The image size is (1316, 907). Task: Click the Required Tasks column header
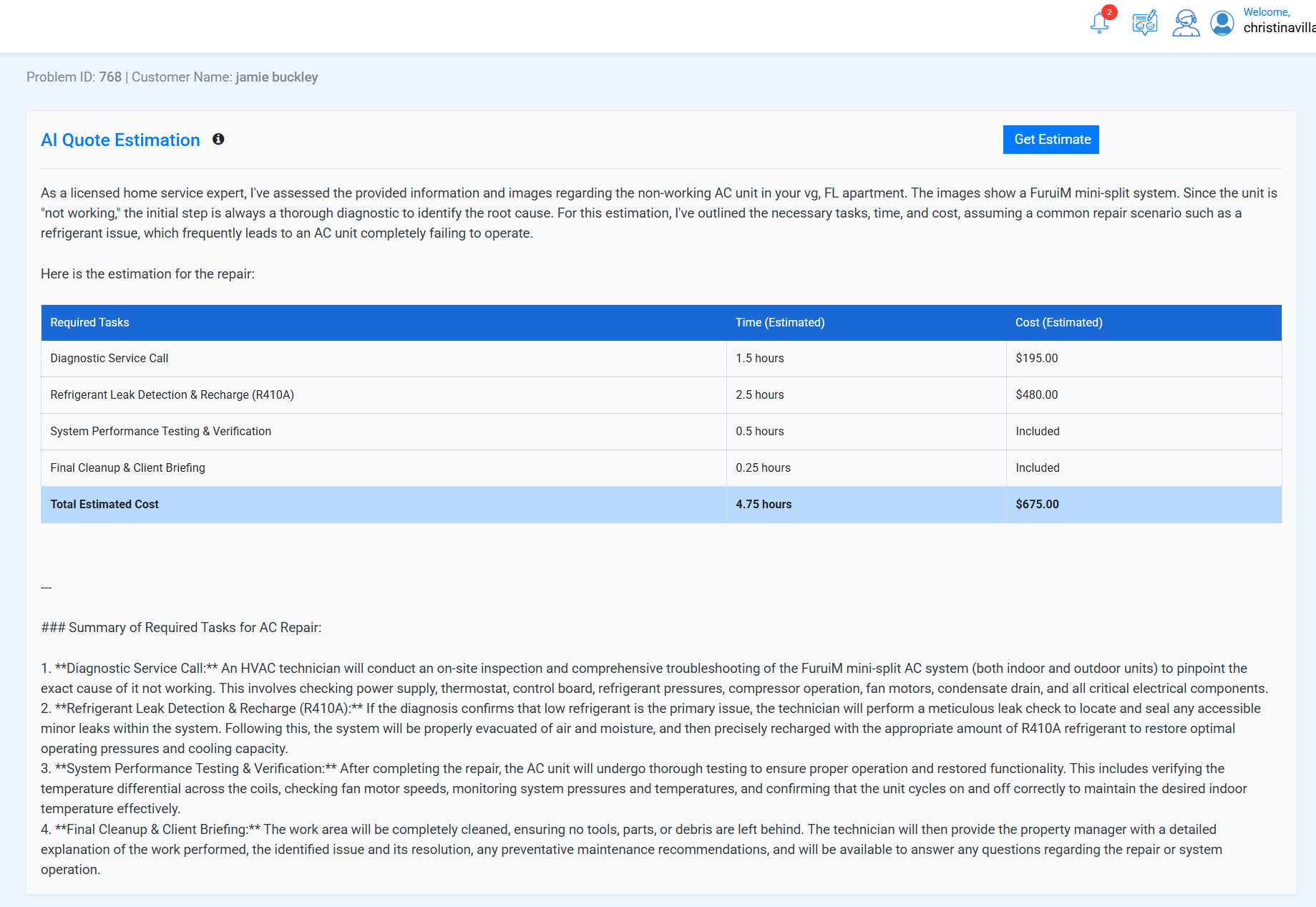[89, 323]
